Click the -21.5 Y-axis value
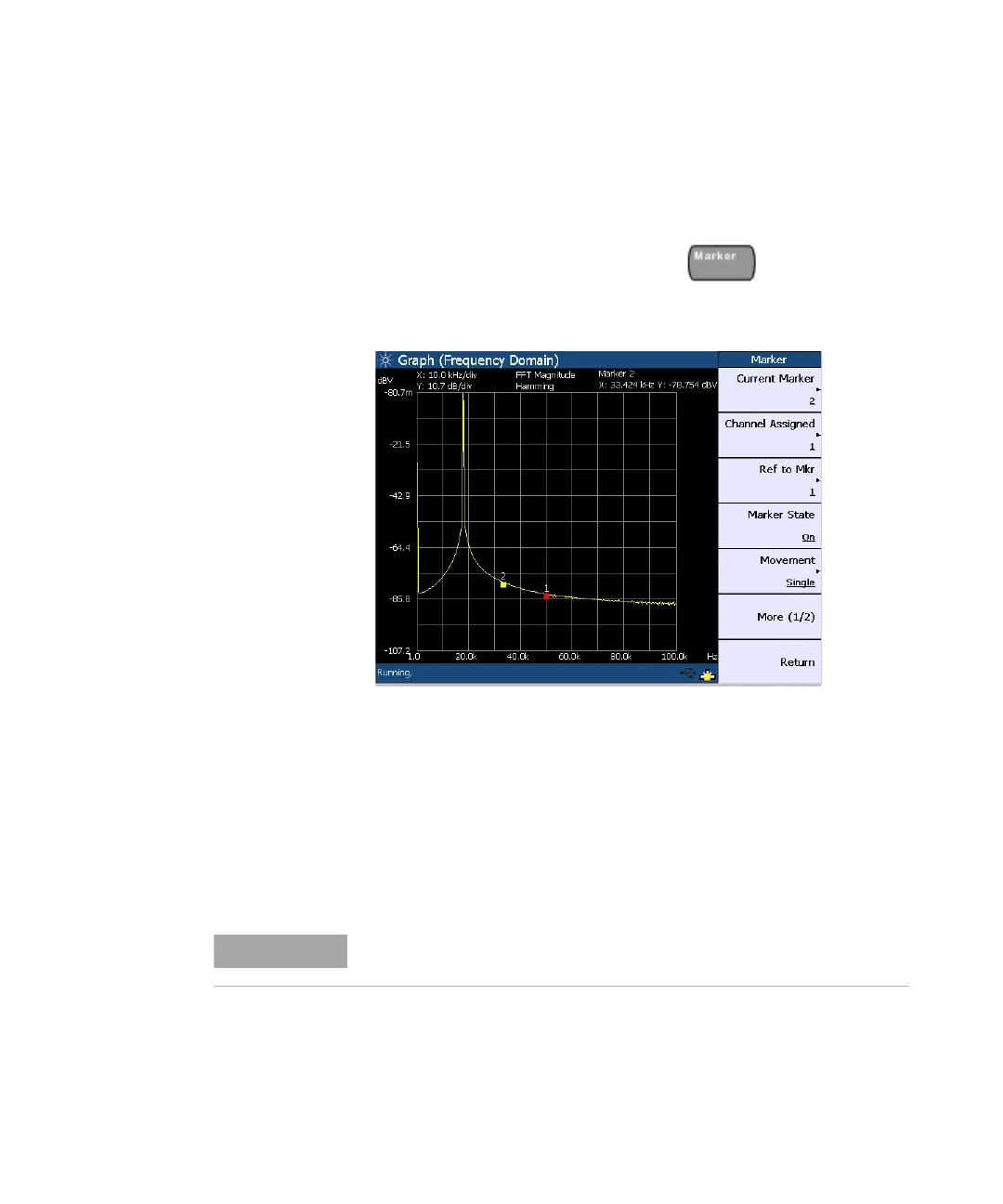 tap(400, 445)
